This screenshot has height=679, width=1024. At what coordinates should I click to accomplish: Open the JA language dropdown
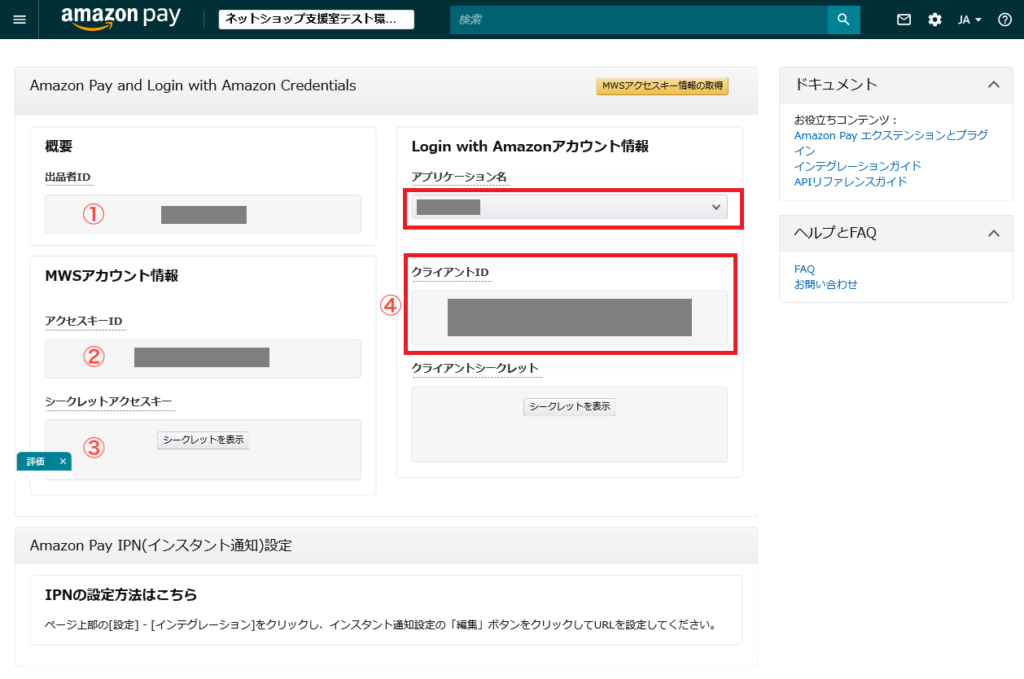(x=970, y=20)
